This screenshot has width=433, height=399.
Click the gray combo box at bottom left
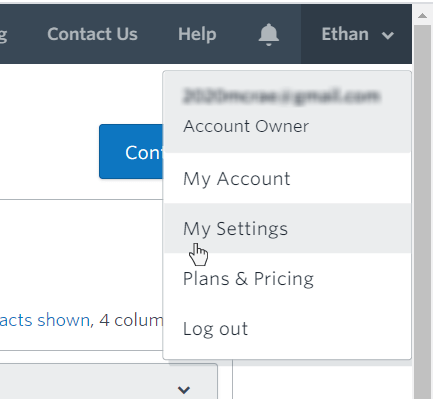(109, 381)
